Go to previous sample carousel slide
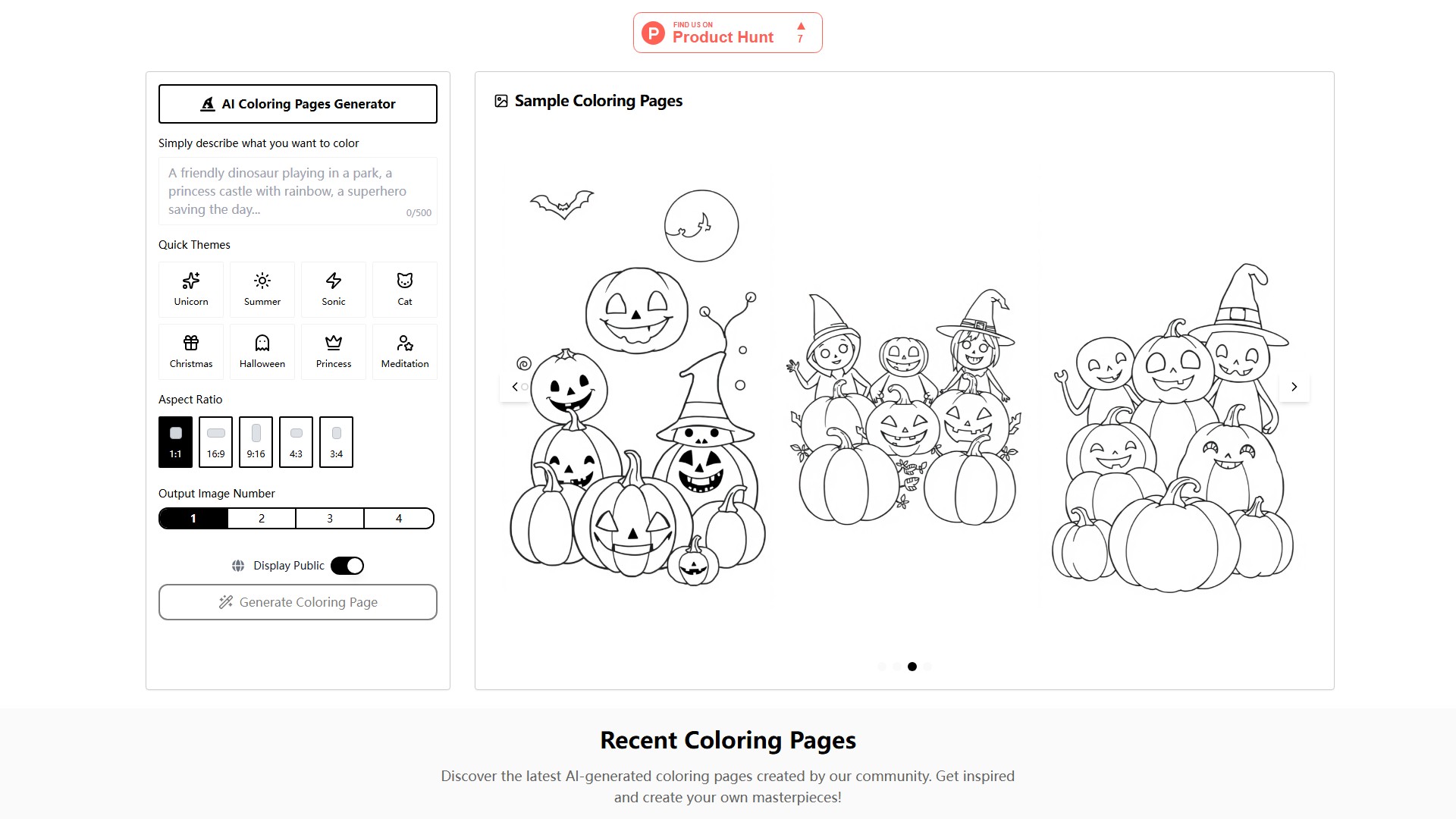 (515, 387)
